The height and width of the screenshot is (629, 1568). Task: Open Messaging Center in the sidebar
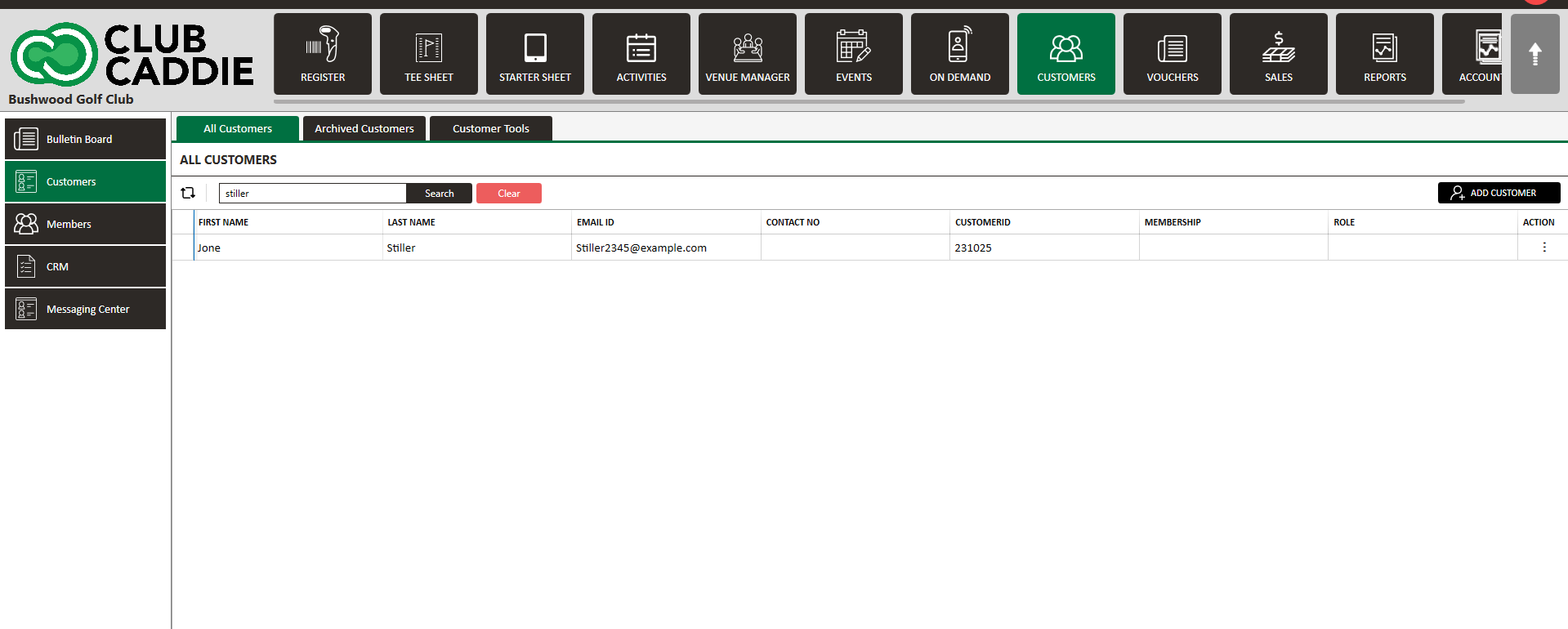(x=86, y=309)
